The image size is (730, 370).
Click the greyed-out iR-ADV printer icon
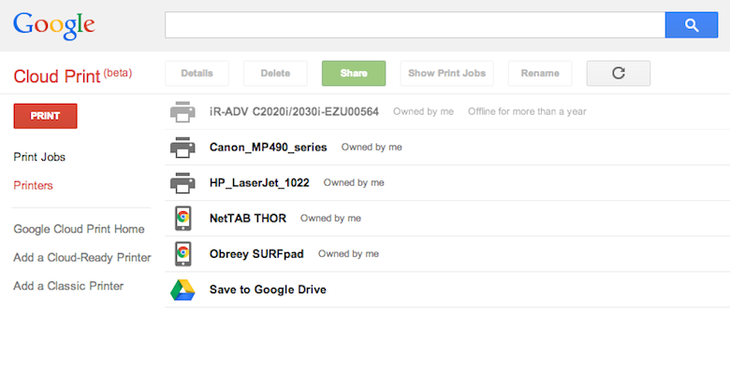pos(182,112)
